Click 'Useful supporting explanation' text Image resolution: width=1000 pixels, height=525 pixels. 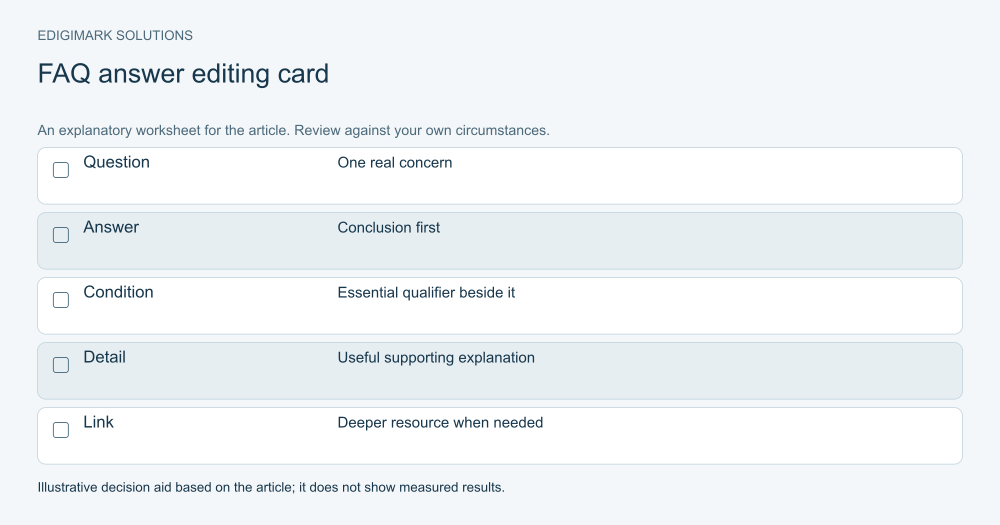pos(436,358)
